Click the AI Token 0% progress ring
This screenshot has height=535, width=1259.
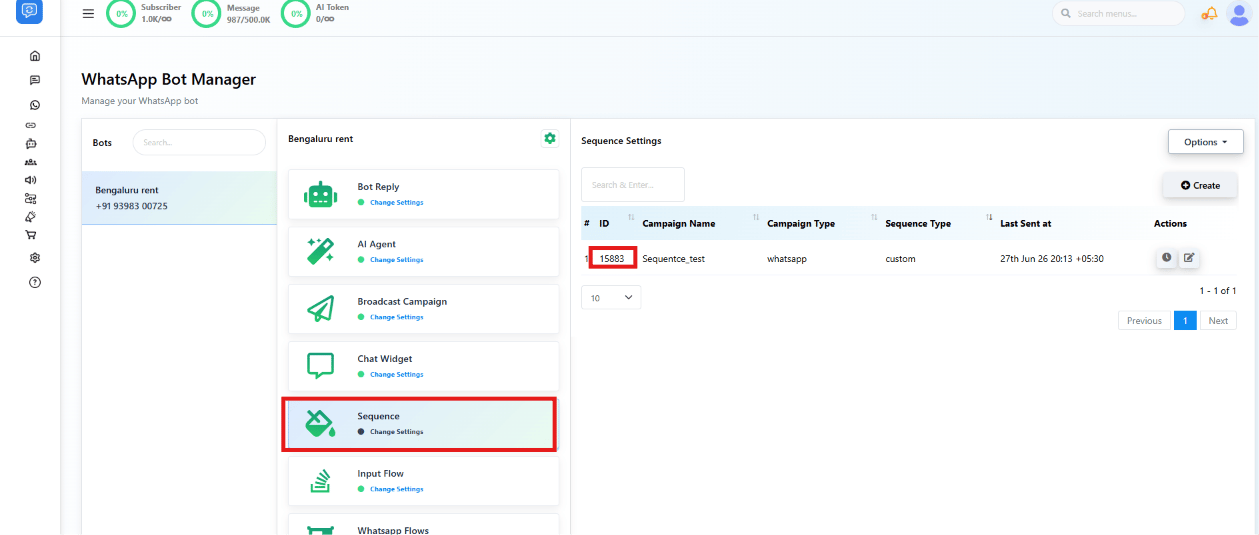click(295, 14)
